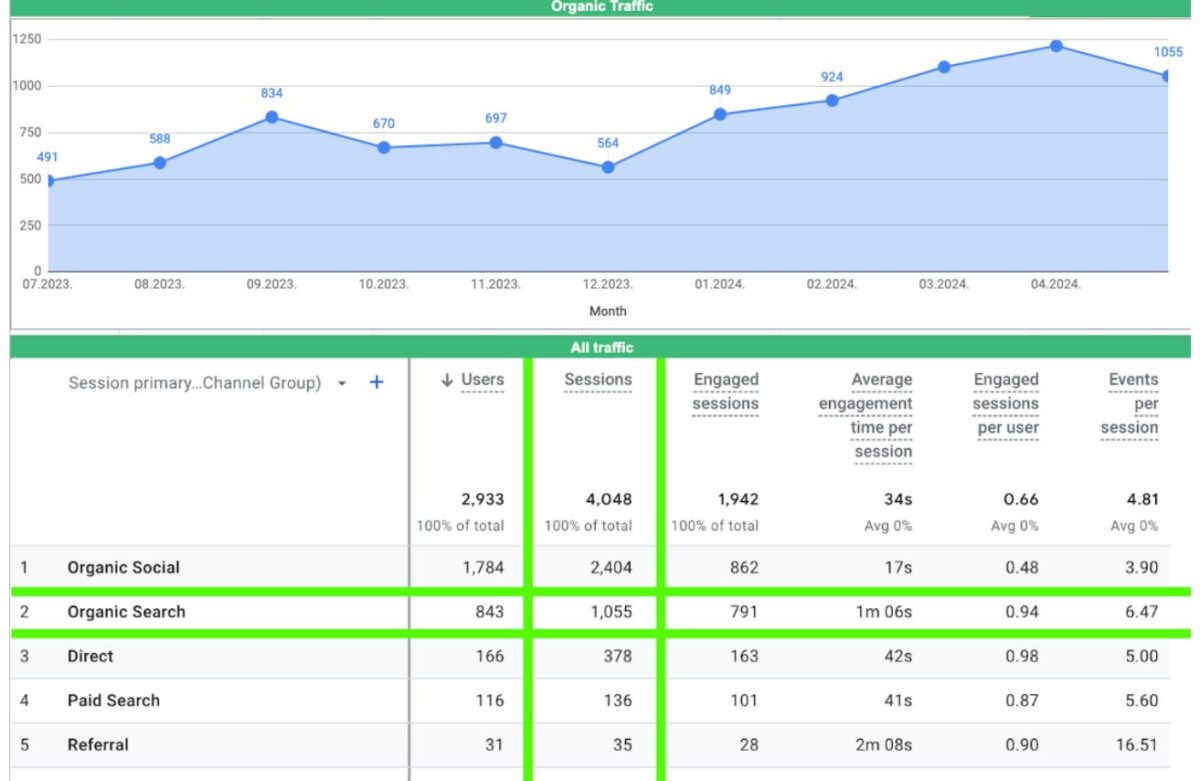This screenshot has height=781, width=1200.
Task: Sort table by Users column header
Action: pos(482,380)
